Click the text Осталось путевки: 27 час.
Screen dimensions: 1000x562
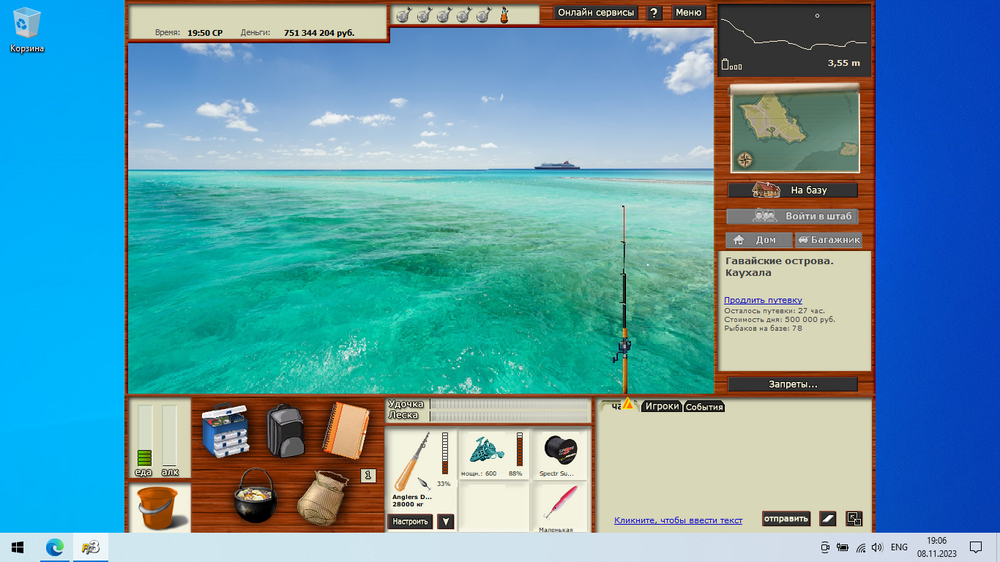774,311
